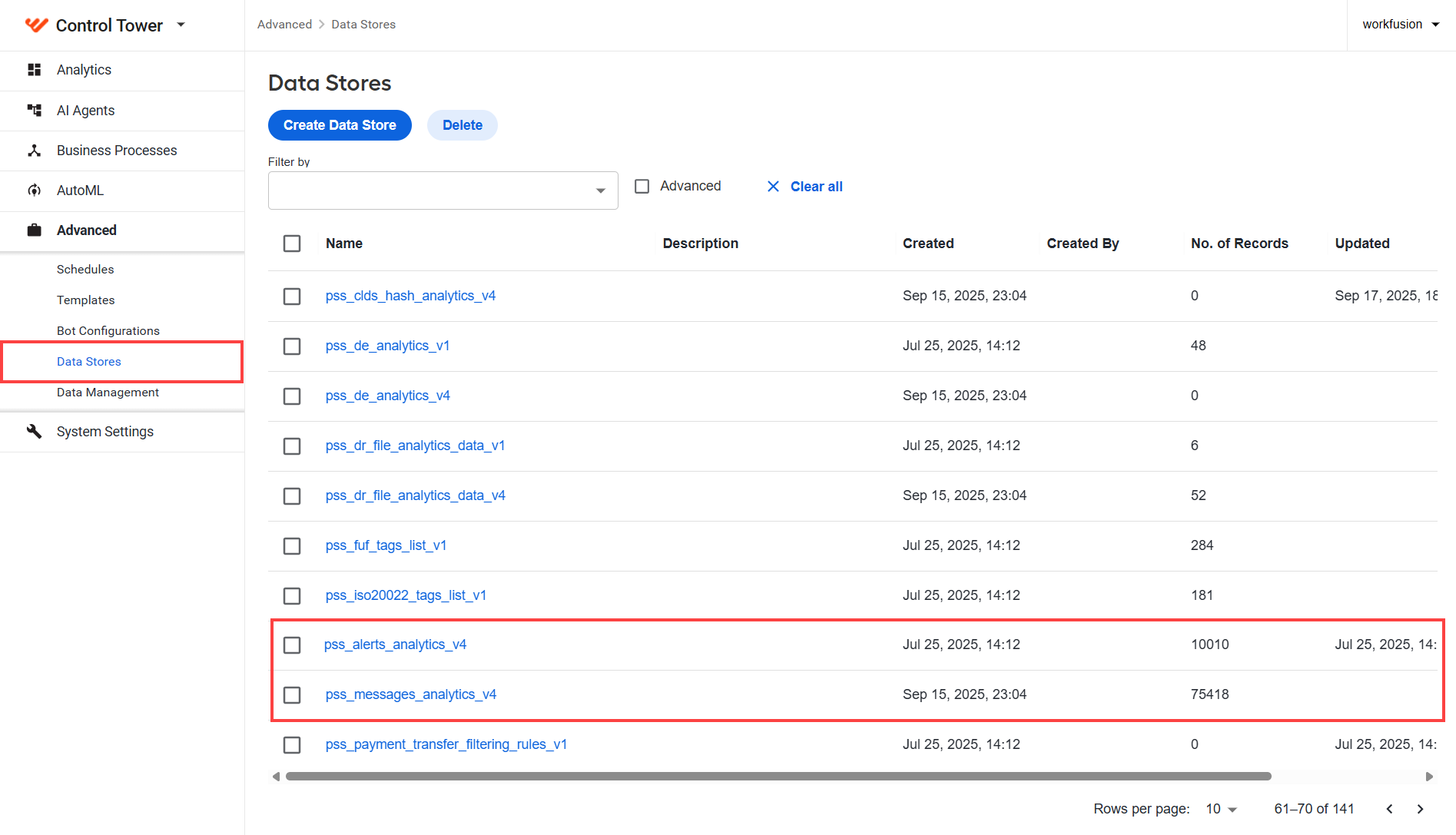The width and height of the screenshot is (1456, 835).
Task: Click the Create Data Store button
Action: [x=340, y=125]
